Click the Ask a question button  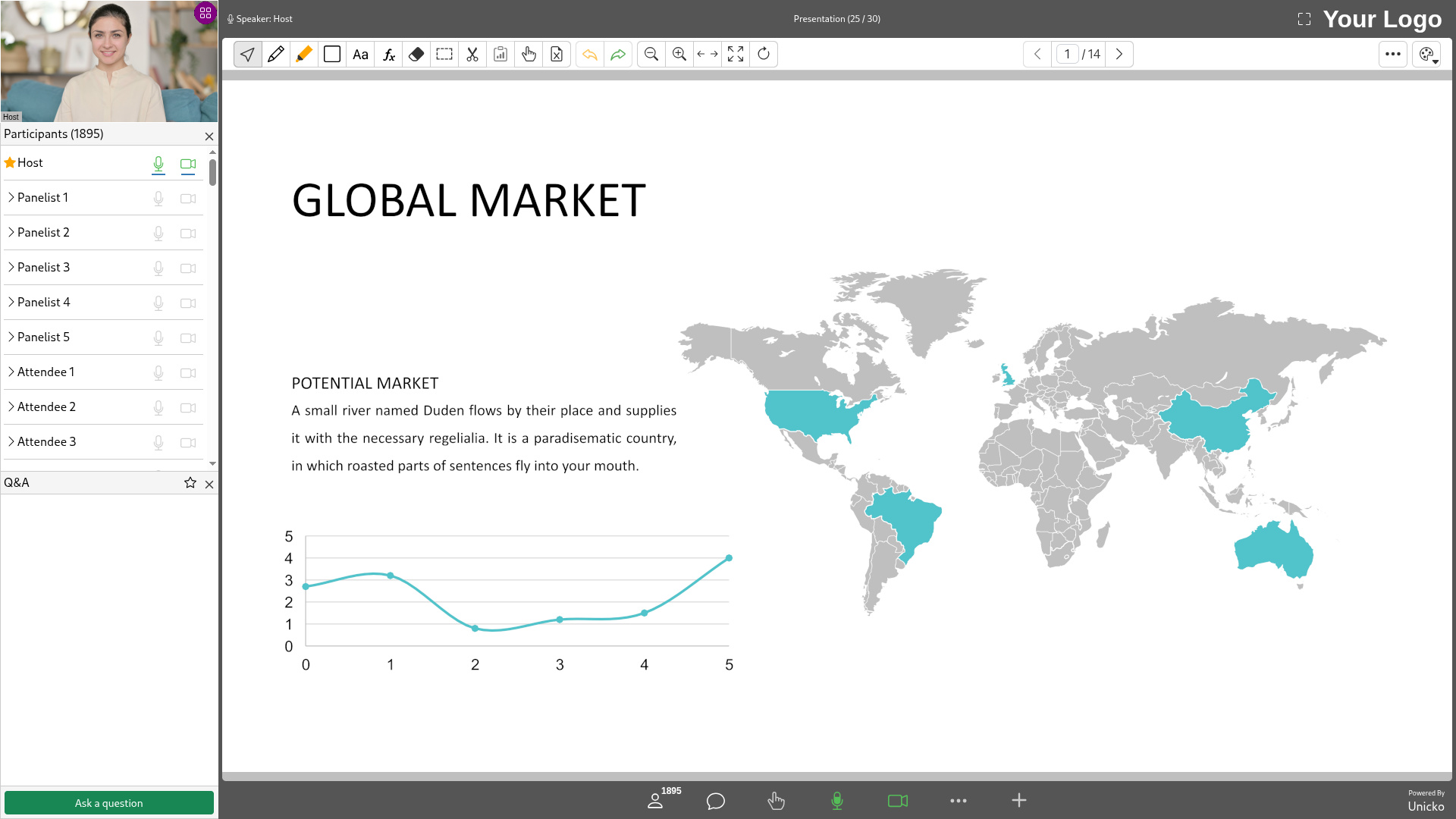109,803
